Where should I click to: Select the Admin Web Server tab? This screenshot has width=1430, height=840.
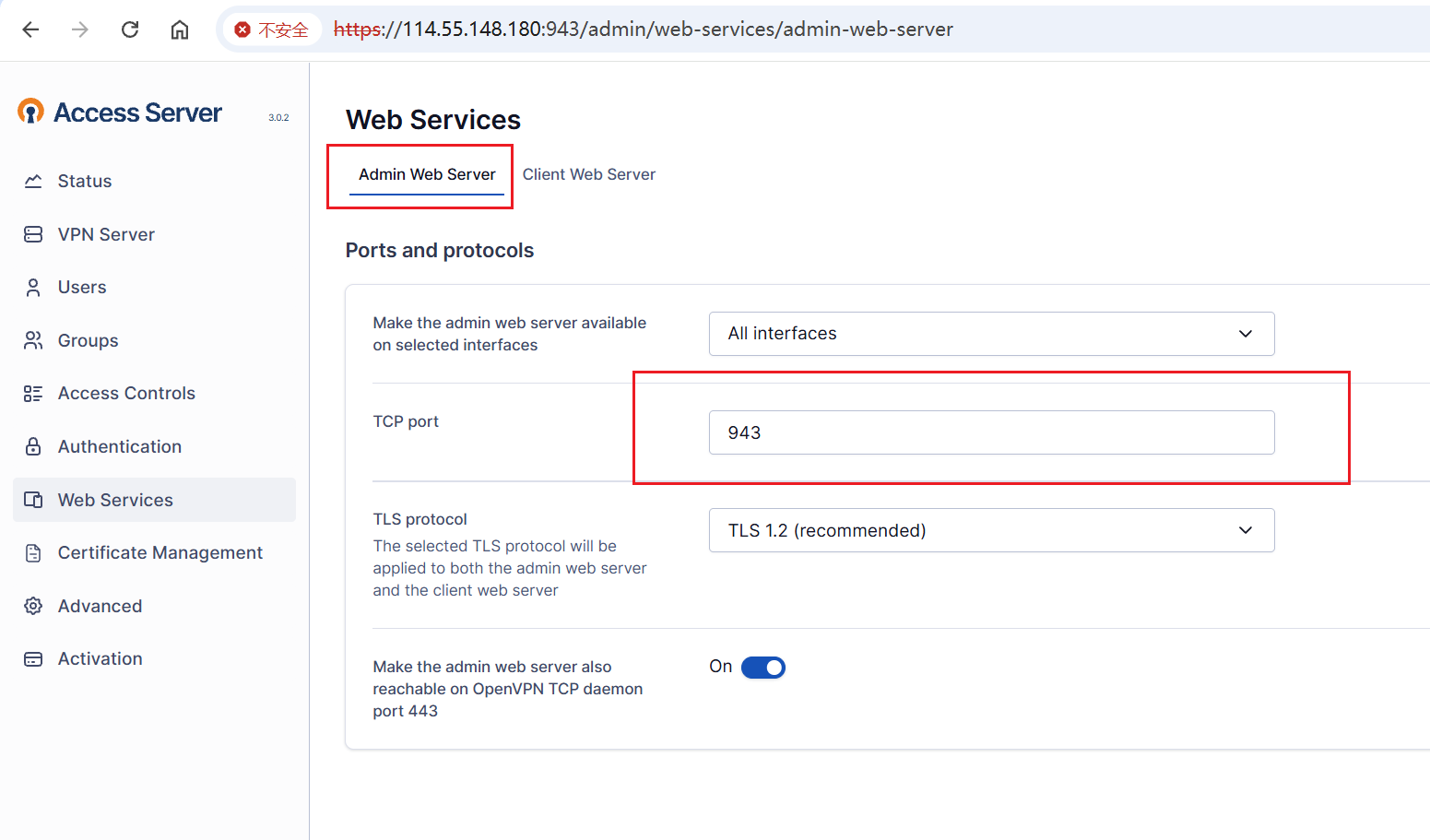coord(427,174)
